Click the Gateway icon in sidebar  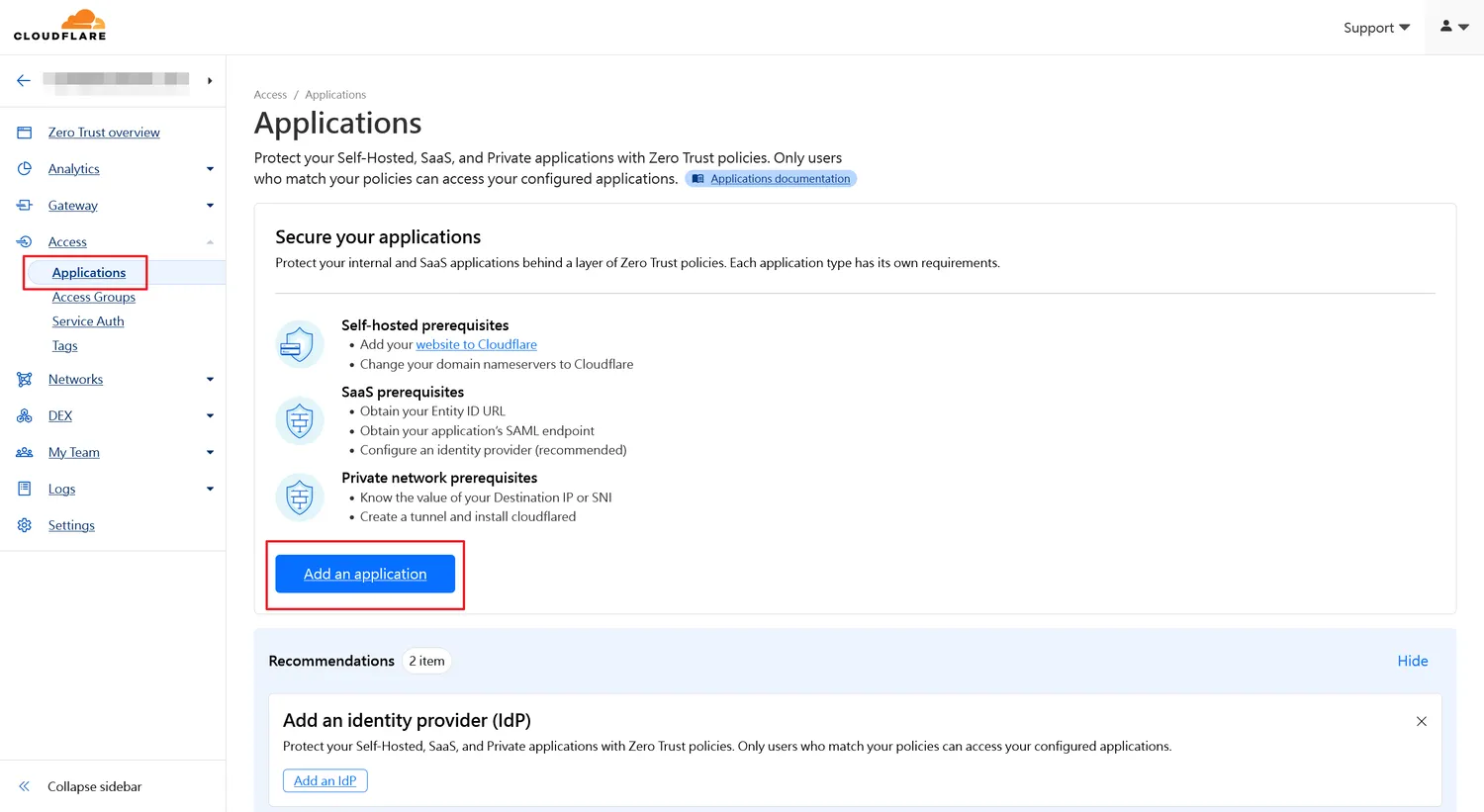pyautogui.click(x=25, y=206)
